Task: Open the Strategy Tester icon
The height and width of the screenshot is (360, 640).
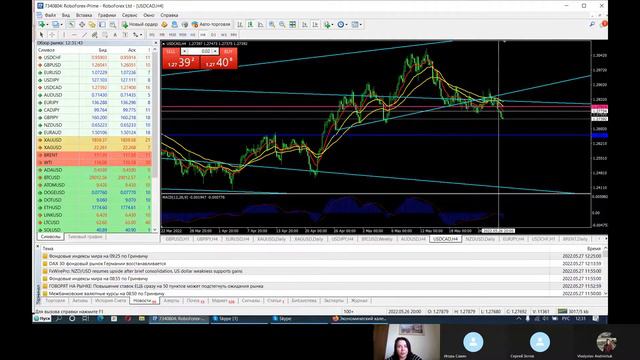Action: (113, 24)
